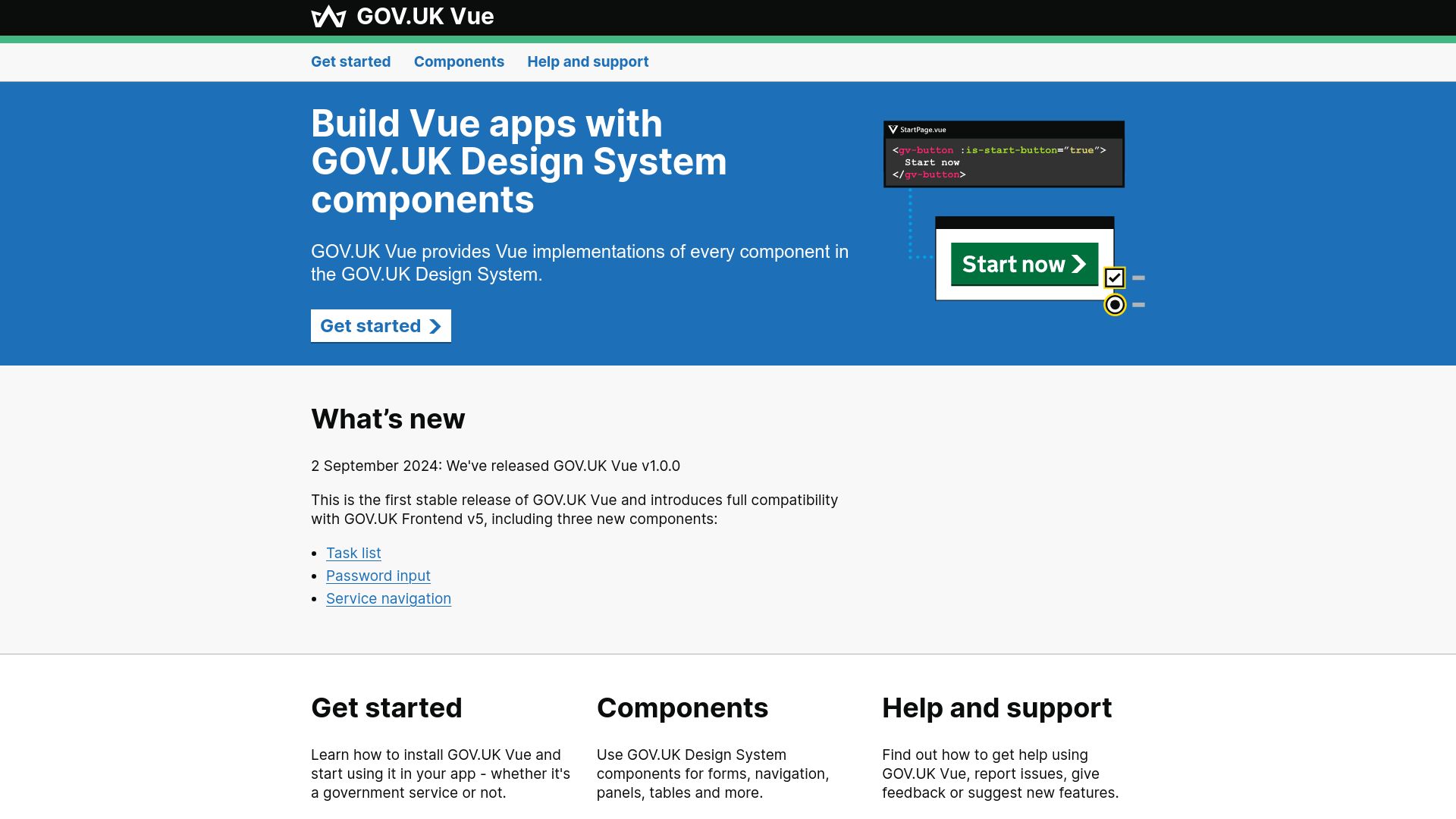
Task: Click 'Find out how to get help' paragraph
Action: point(1000,773)
